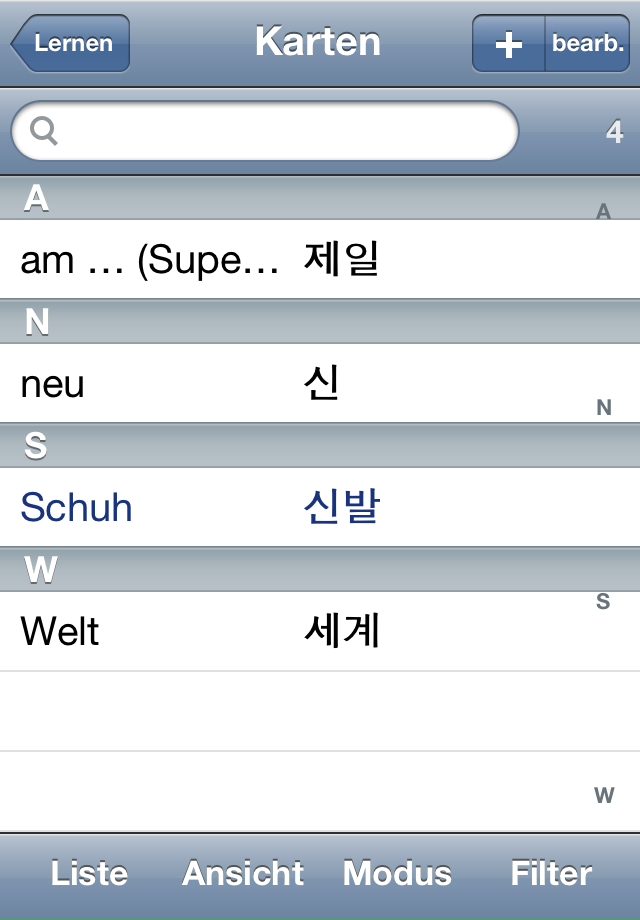Tap the card count number 4

(x=614, y=131)
